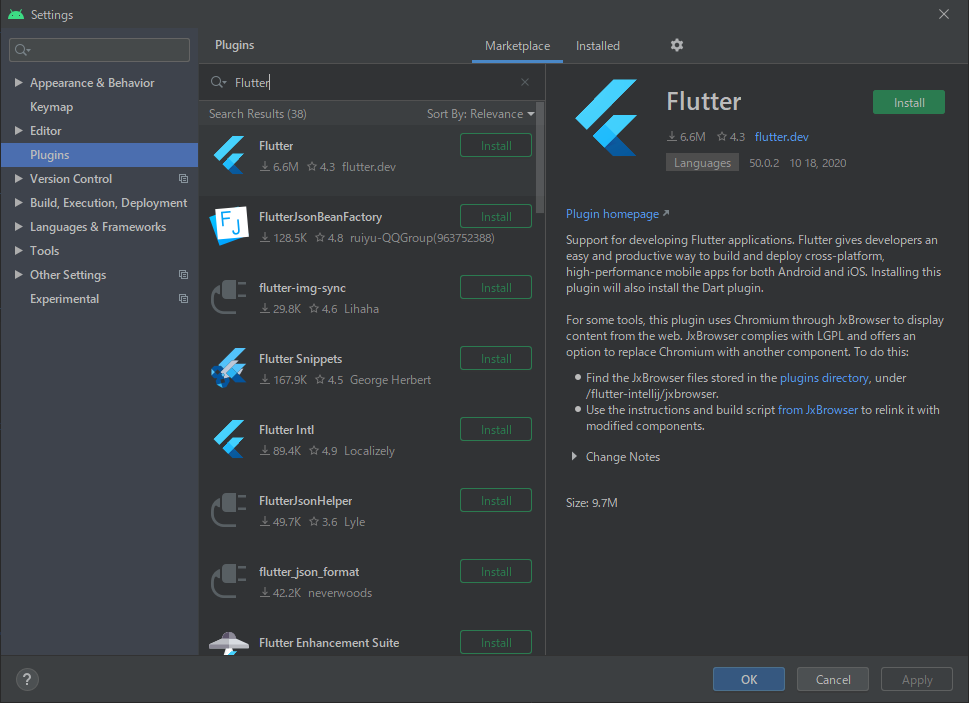Viewport: 969px width, 703px height.
Task: Open the Help question mark button
Action: click(27, 680)
